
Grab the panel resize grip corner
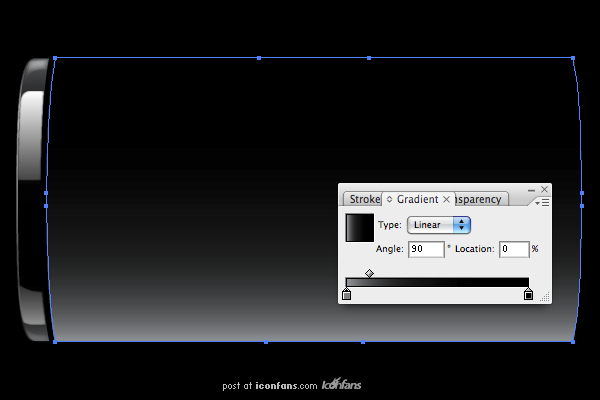(545, 297)
